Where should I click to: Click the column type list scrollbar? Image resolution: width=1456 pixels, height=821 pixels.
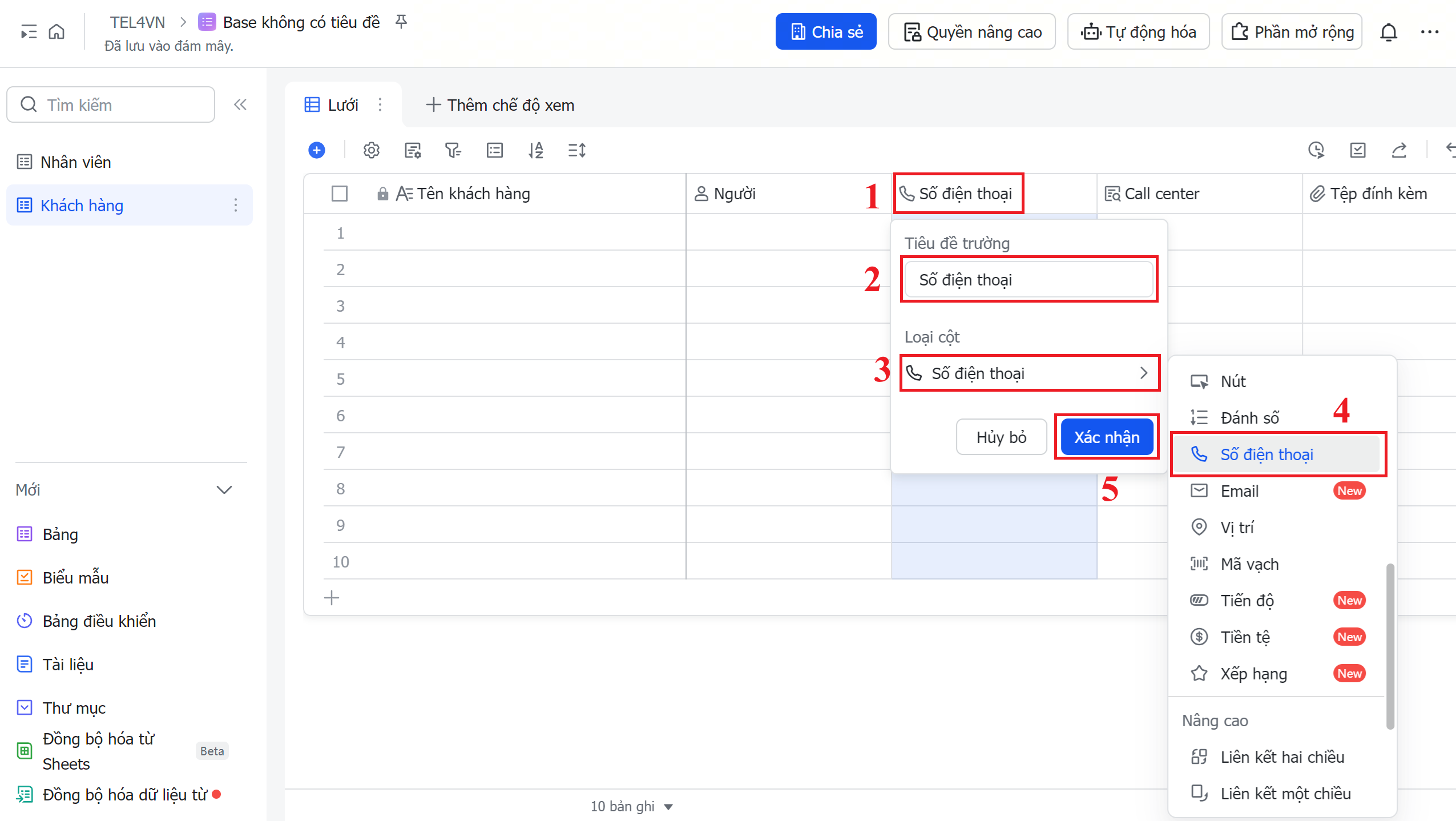(1390, 645)
